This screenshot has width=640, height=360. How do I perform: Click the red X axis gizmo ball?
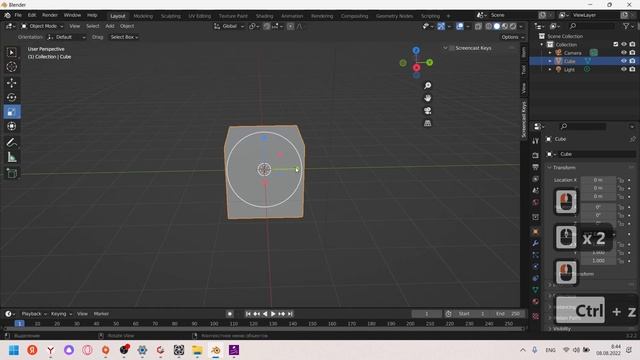(x=416, y=68)
